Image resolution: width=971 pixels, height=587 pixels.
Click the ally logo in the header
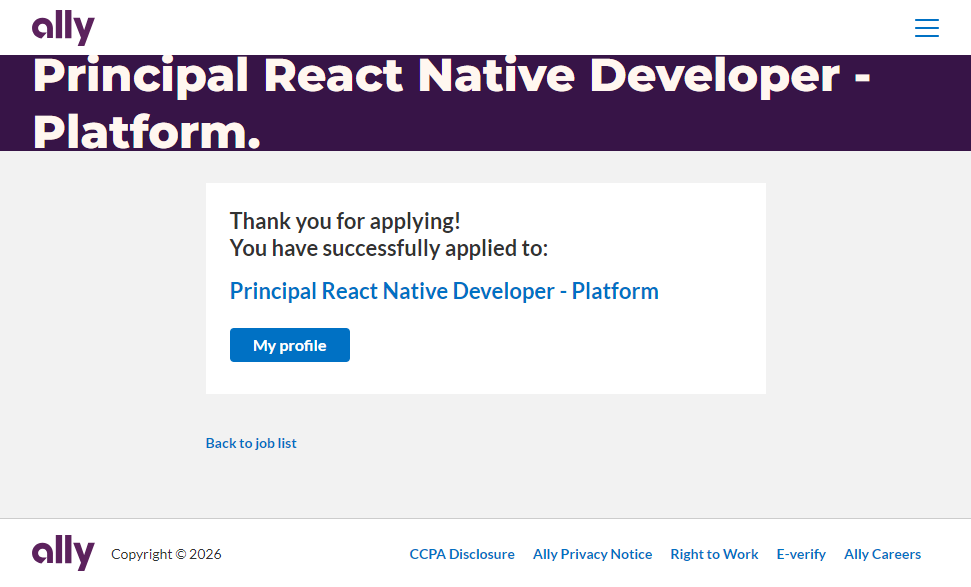[63, 28]
